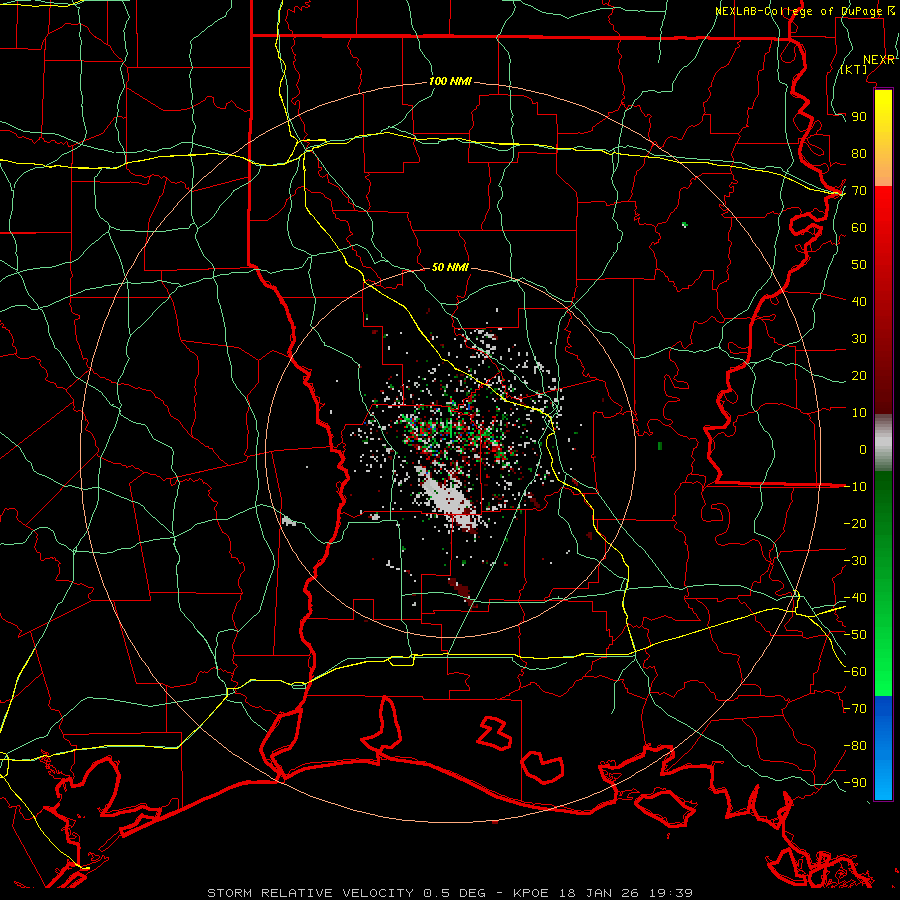Click the NEXR label above the color scale
Screen dimensions: 900x900
[x=879, y=60]
